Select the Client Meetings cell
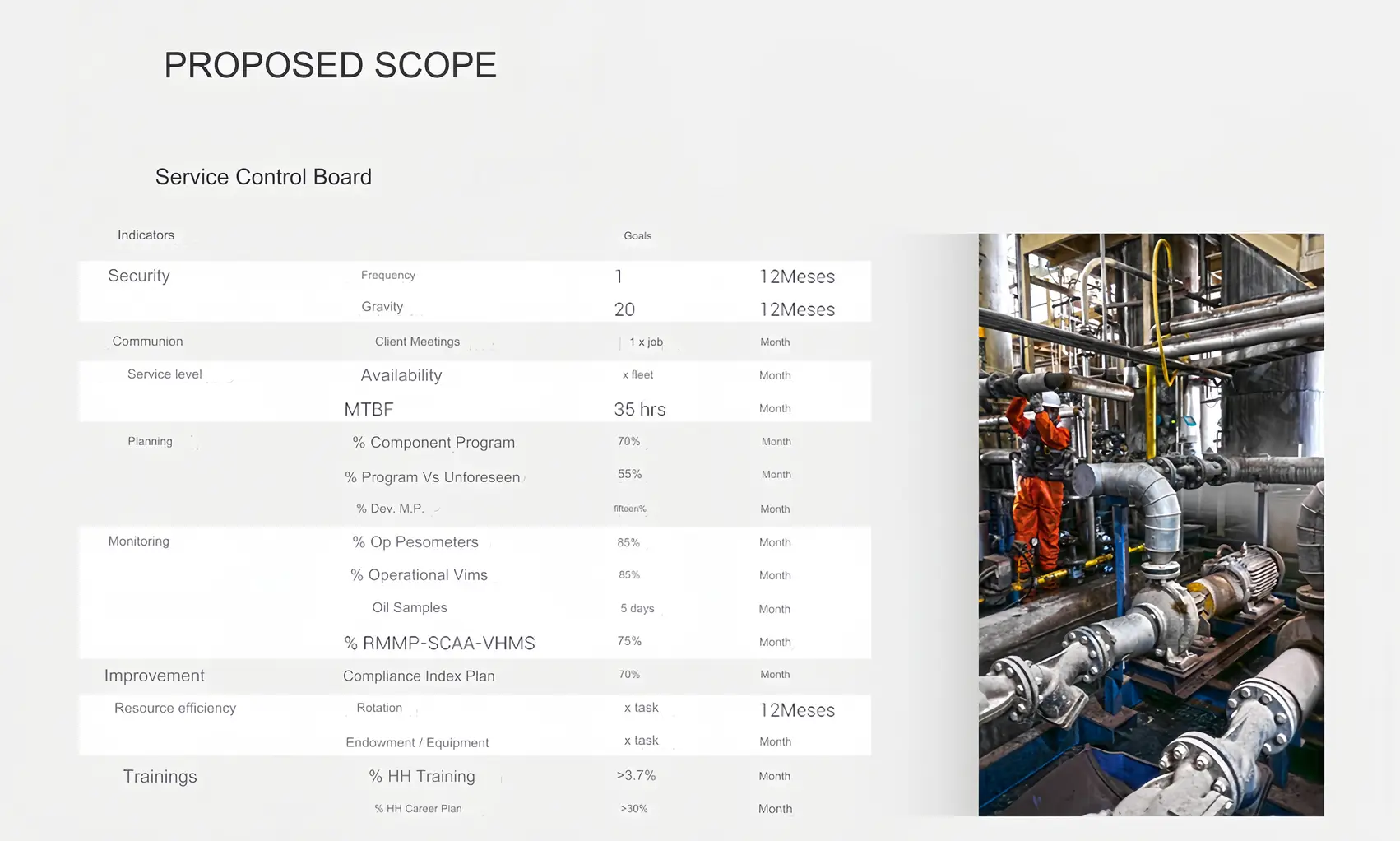 (417, 342)
